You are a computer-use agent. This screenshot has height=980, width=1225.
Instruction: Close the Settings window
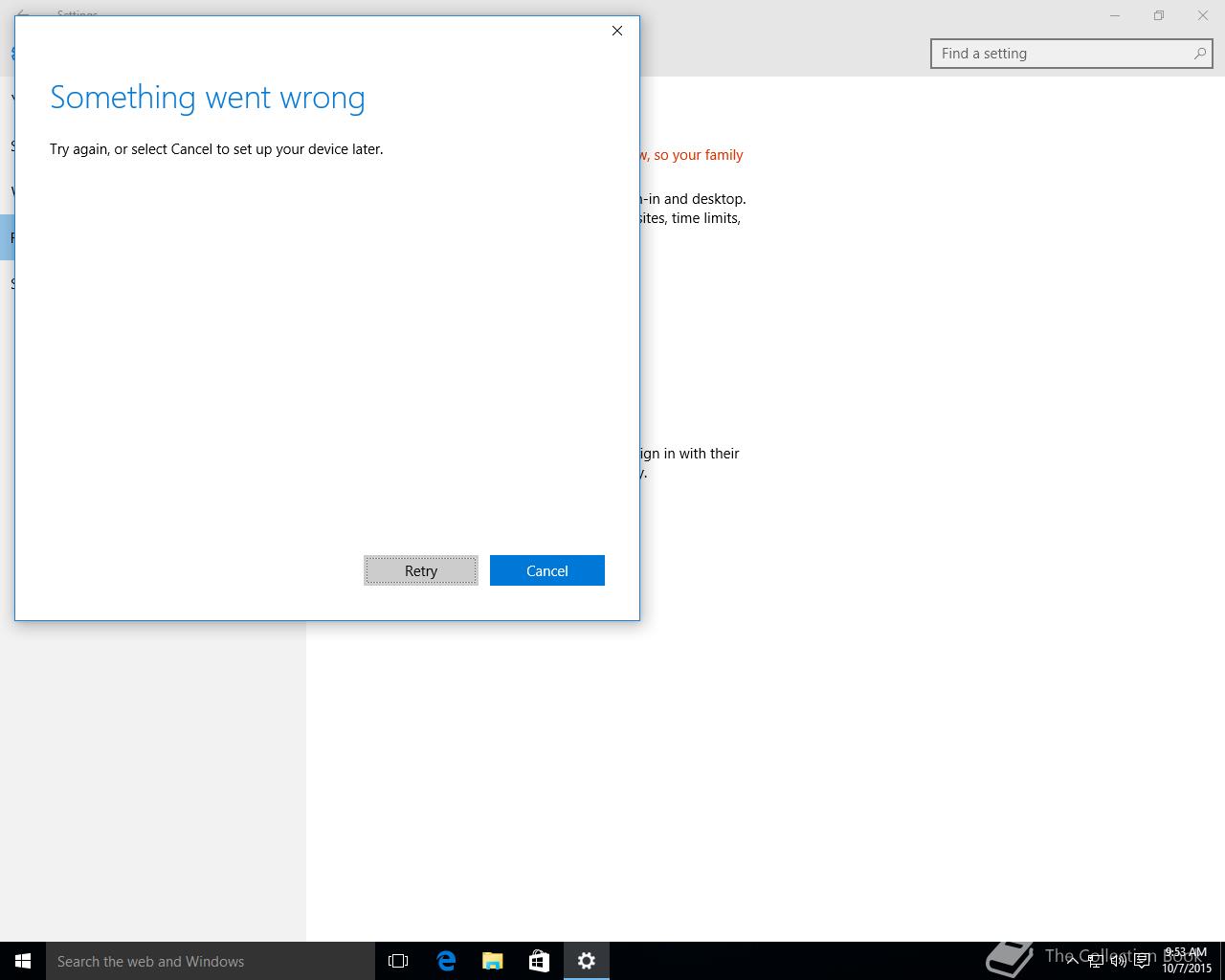pyautogui.click(x=1203, y=15)
